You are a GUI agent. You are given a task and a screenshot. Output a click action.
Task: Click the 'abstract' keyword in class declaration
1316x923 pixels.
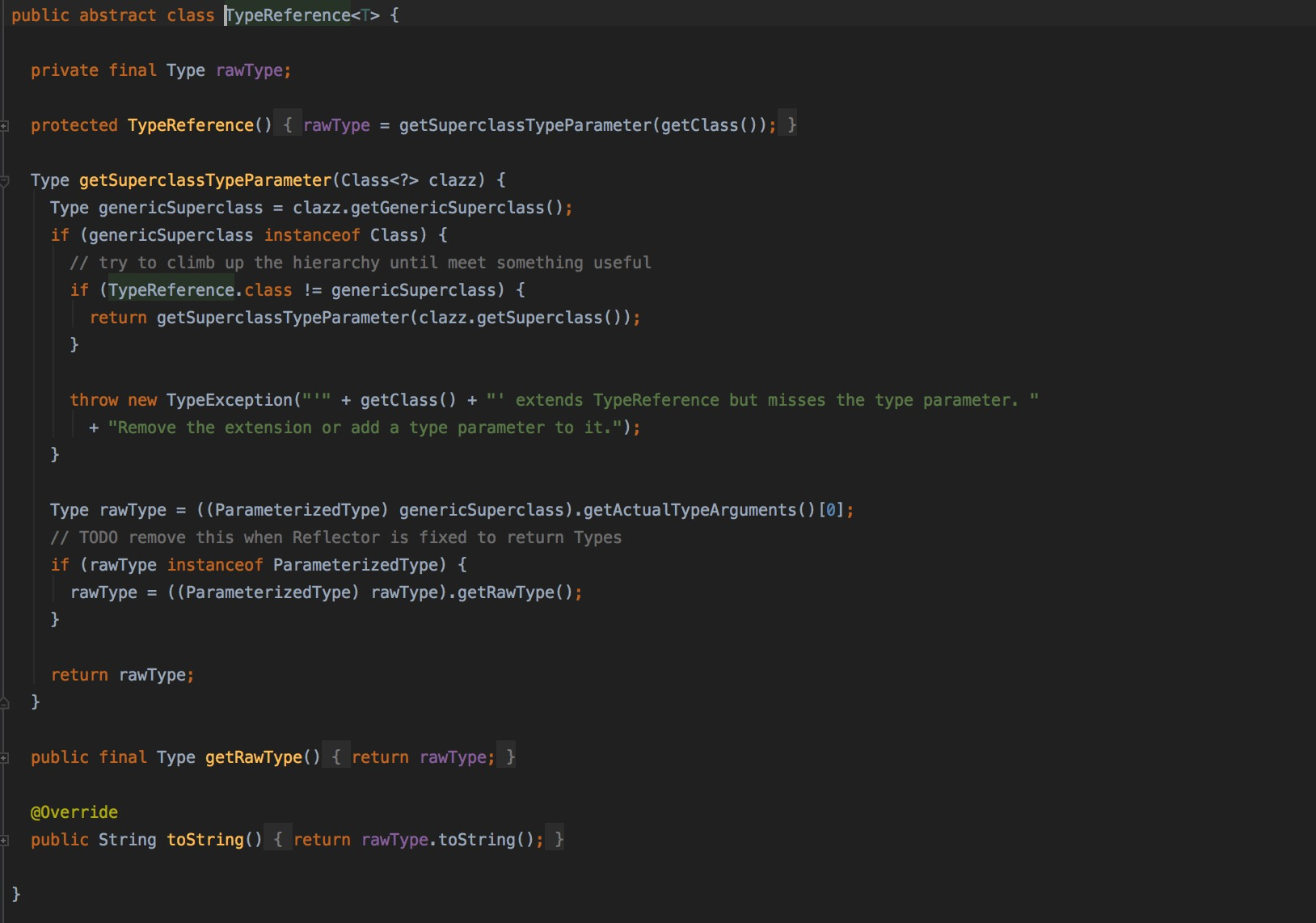click(x=118, y=15)
